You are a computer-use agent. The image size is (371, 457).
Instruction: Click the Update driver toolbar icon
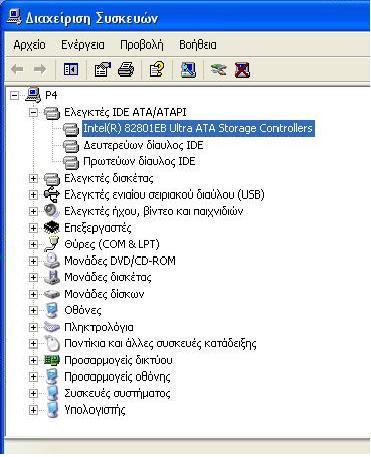pos(219,70)
